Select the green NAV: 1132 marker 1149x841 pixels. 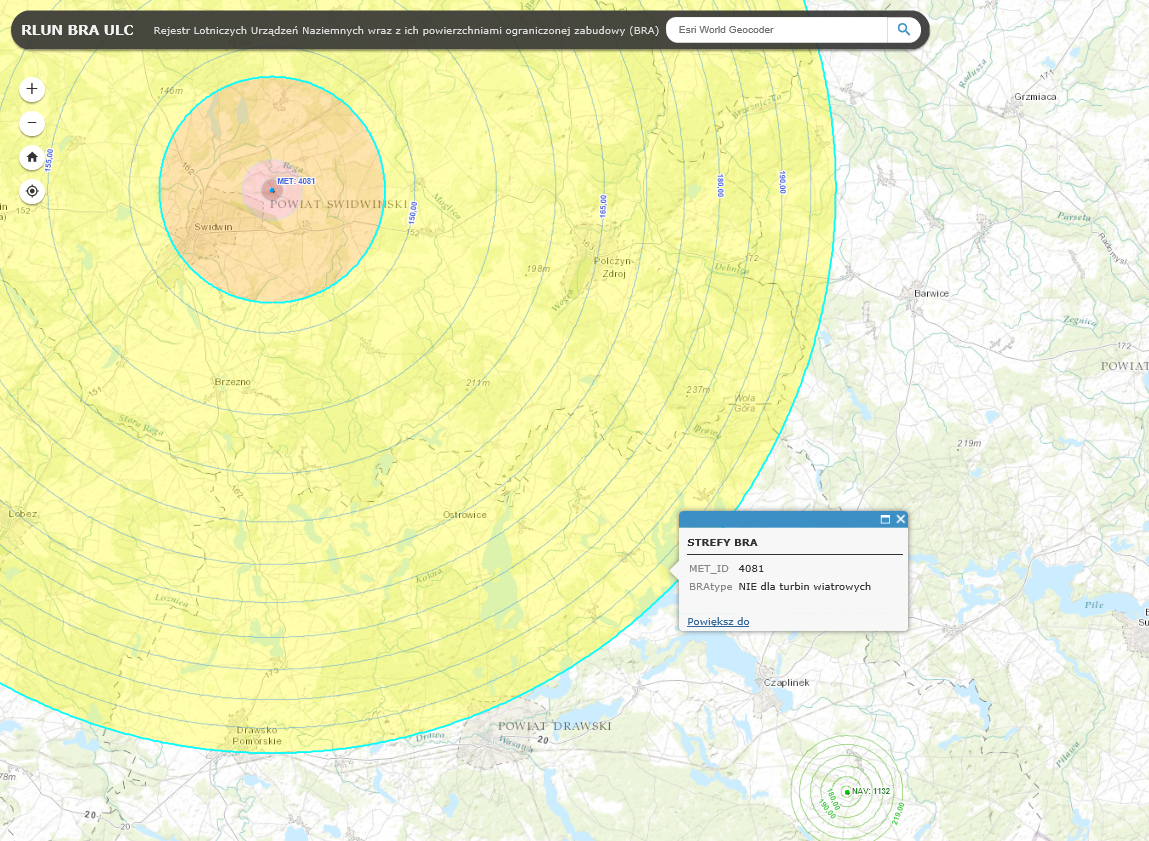[847, 792]
